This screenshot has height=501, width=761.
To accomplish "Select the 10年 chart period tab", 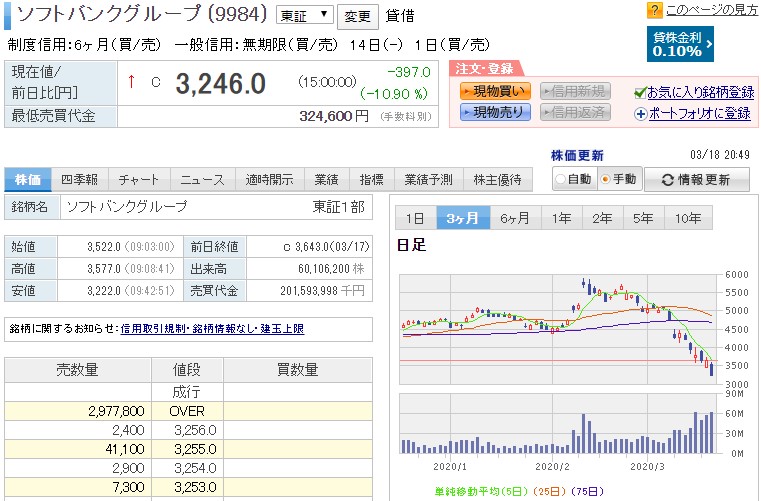I will point(688,218).
